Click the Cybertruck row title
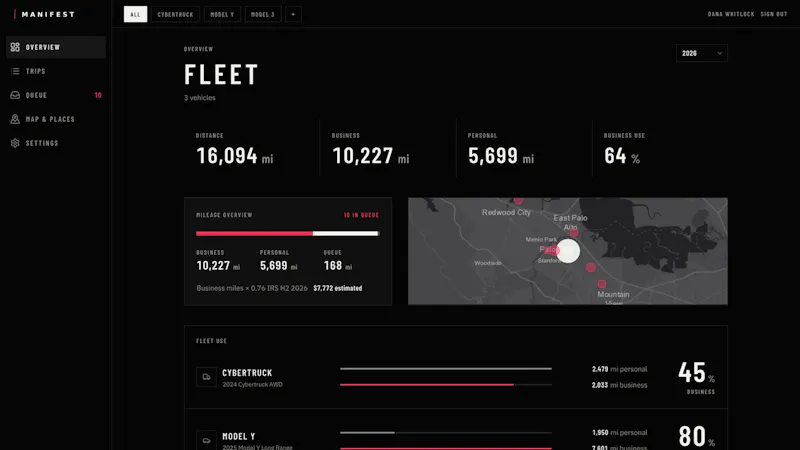 [247, 373]
